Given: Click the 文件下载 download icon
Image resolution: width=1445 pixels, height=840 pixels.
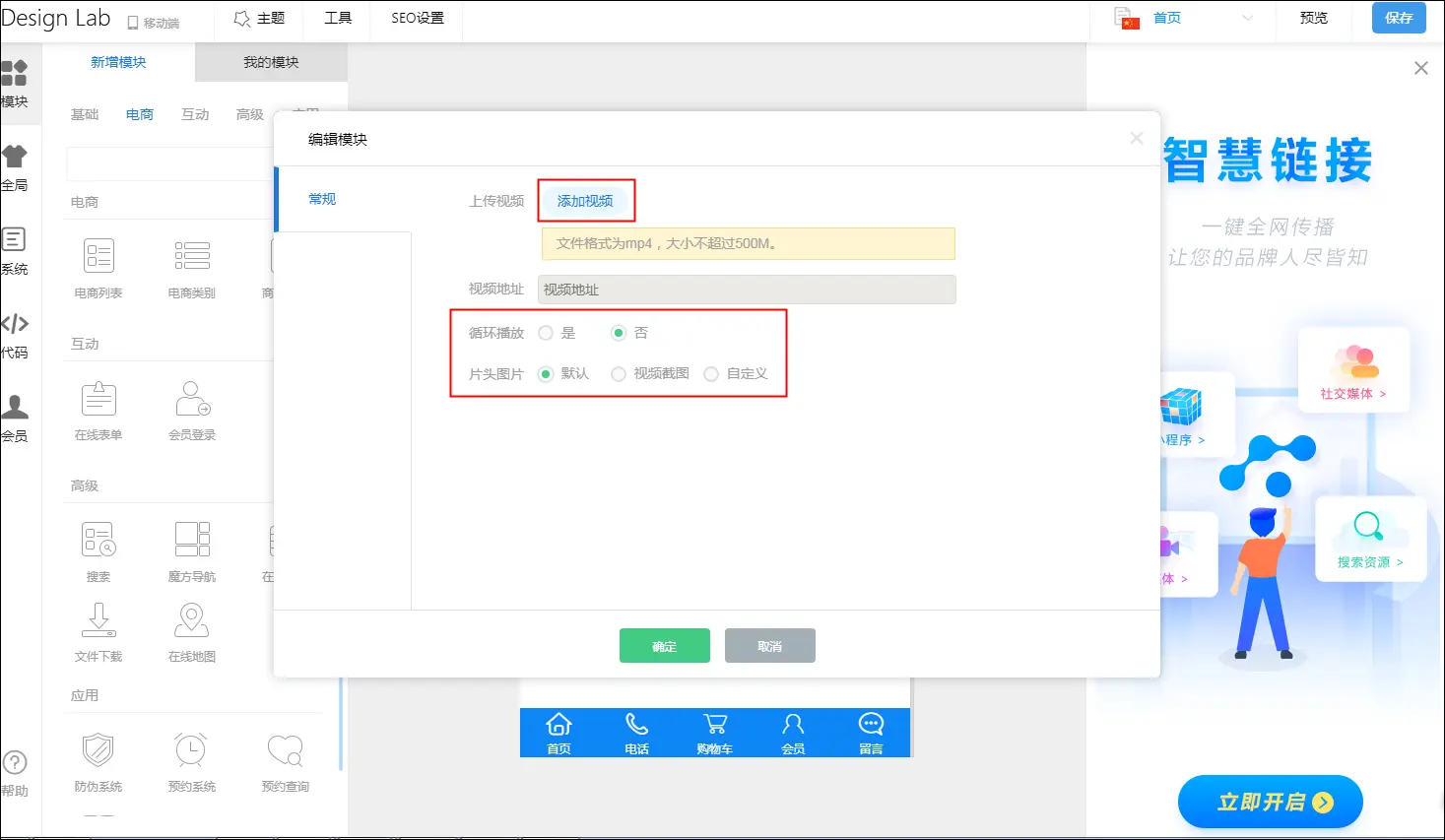Looking at the screenshot, I should pyautogui.click(x=99, y=620).
